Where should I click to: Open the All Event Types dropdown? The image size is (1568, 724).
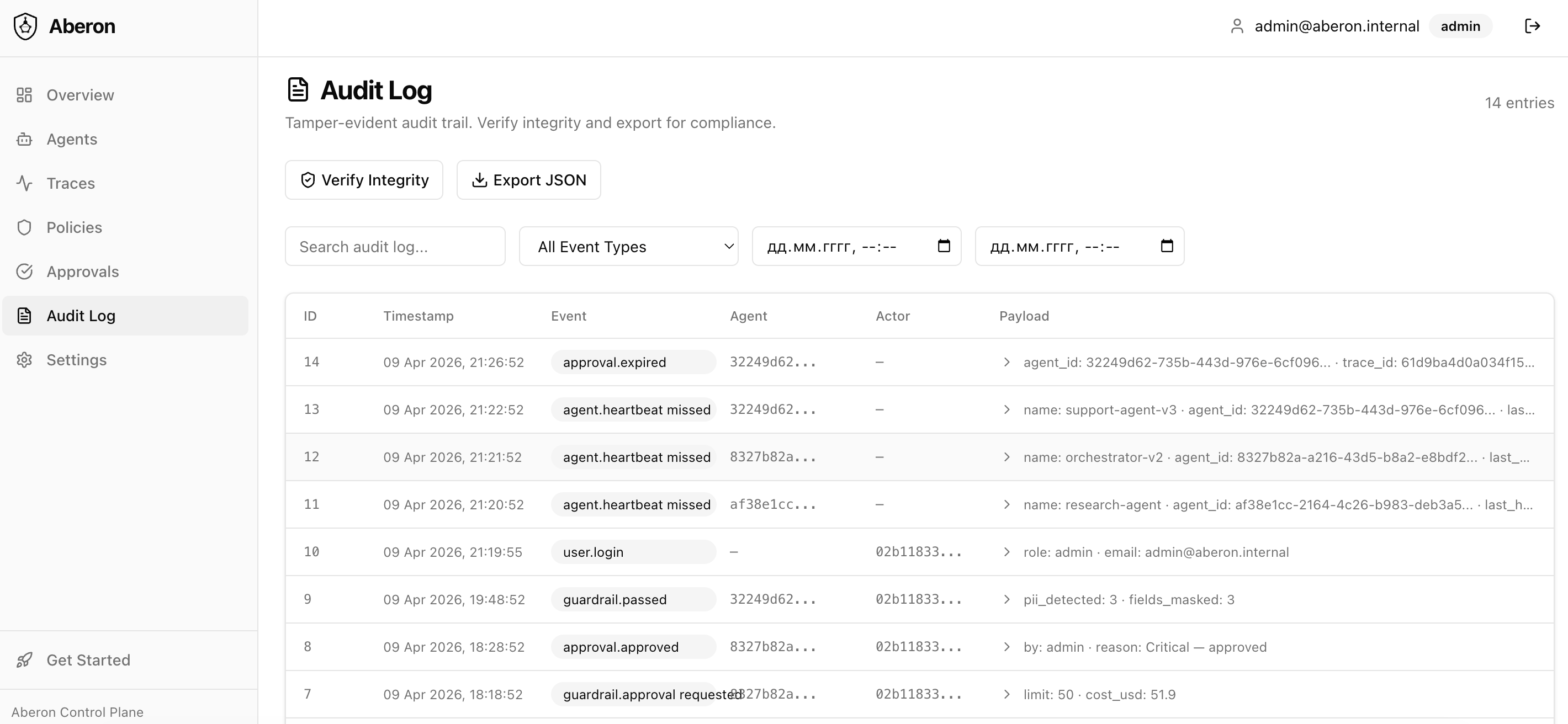tap(628, 247)
